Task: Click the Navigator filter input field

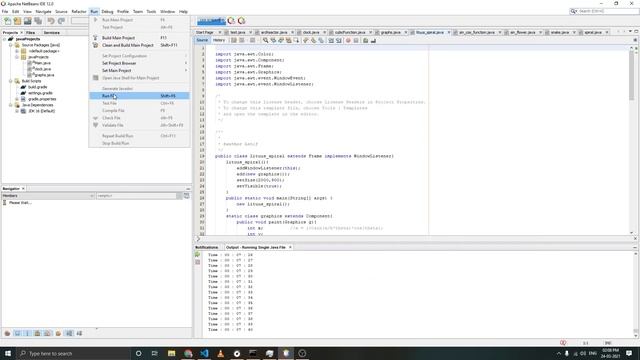Action: click(136, 196)
